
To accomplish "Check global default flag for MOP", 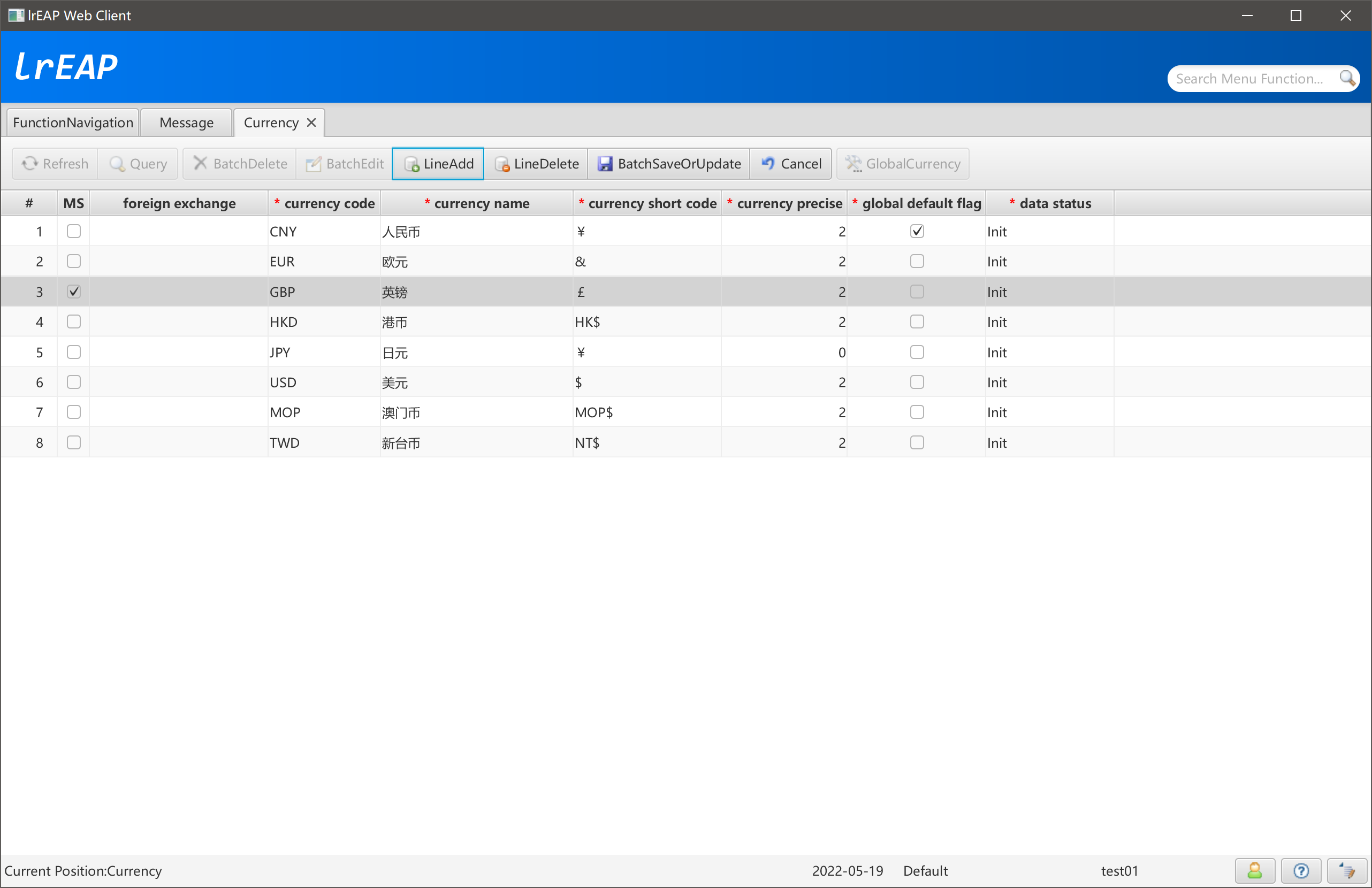I will (x=917, y=412).
